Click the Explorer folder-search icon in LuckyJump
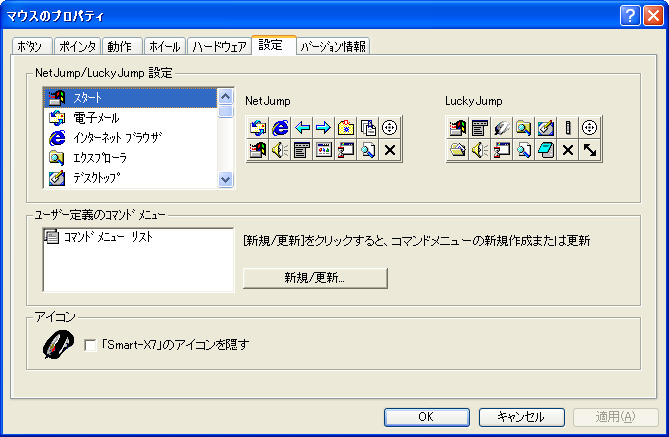Screen dimensions: 669x437 click(x=524, y=127)
